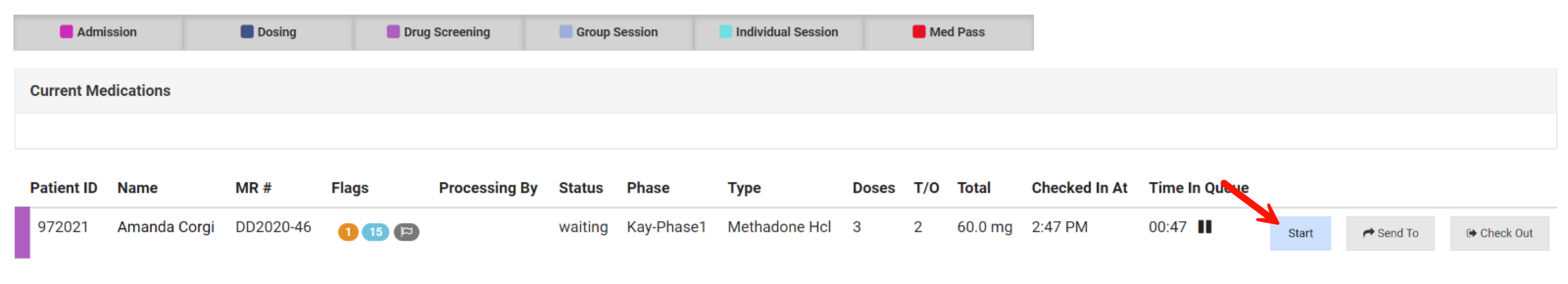Image resolution: width=1568 pixels, height=284 pixels.
Task: Open patient record for Amanda Corgi
Action: point(166,227)
